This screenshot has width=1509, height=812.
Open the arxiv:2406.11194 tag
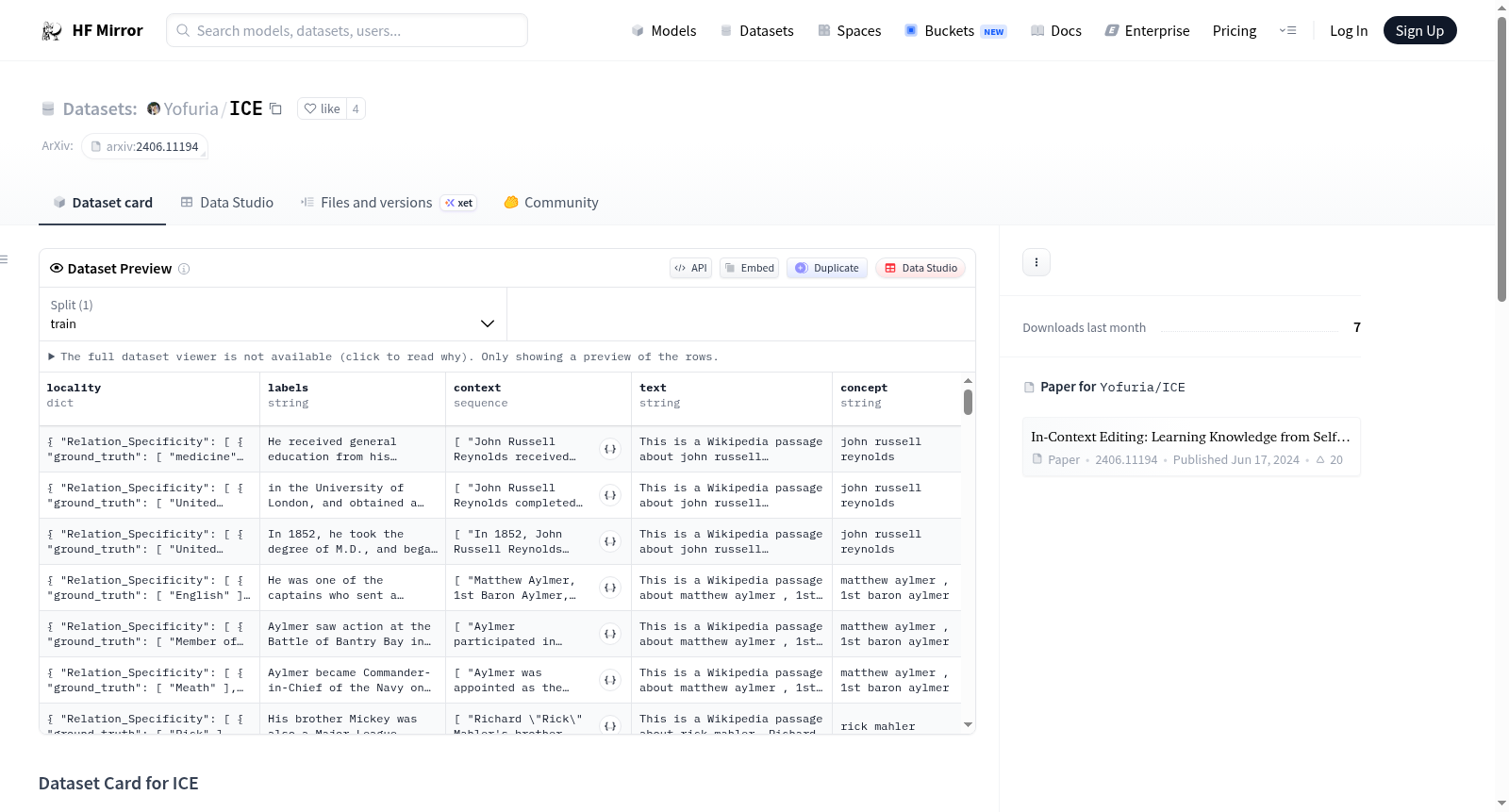(x=145, y=146)
